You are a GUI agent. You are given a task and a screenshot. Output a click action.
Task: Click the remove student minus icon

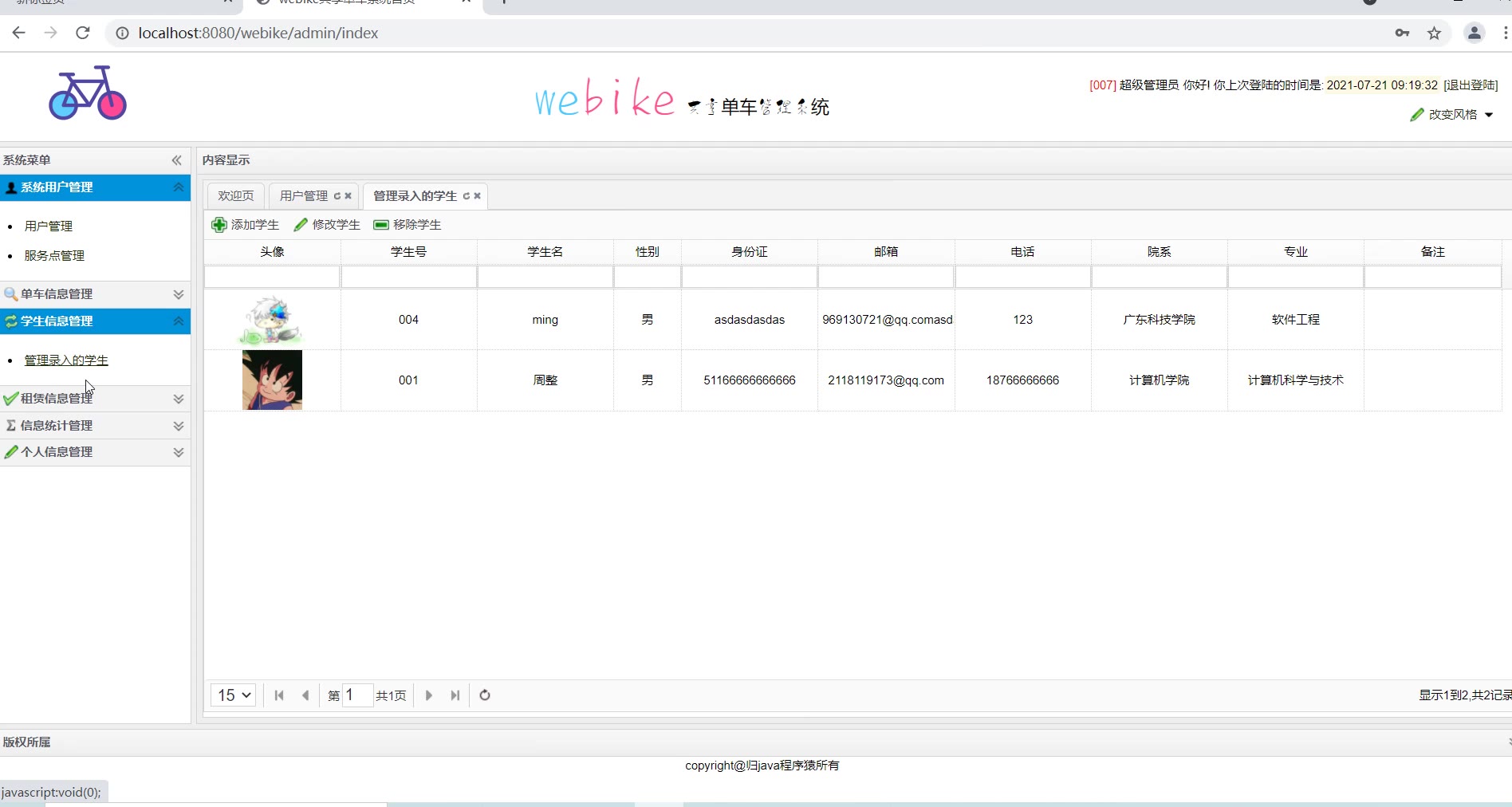tap(381, 225)
